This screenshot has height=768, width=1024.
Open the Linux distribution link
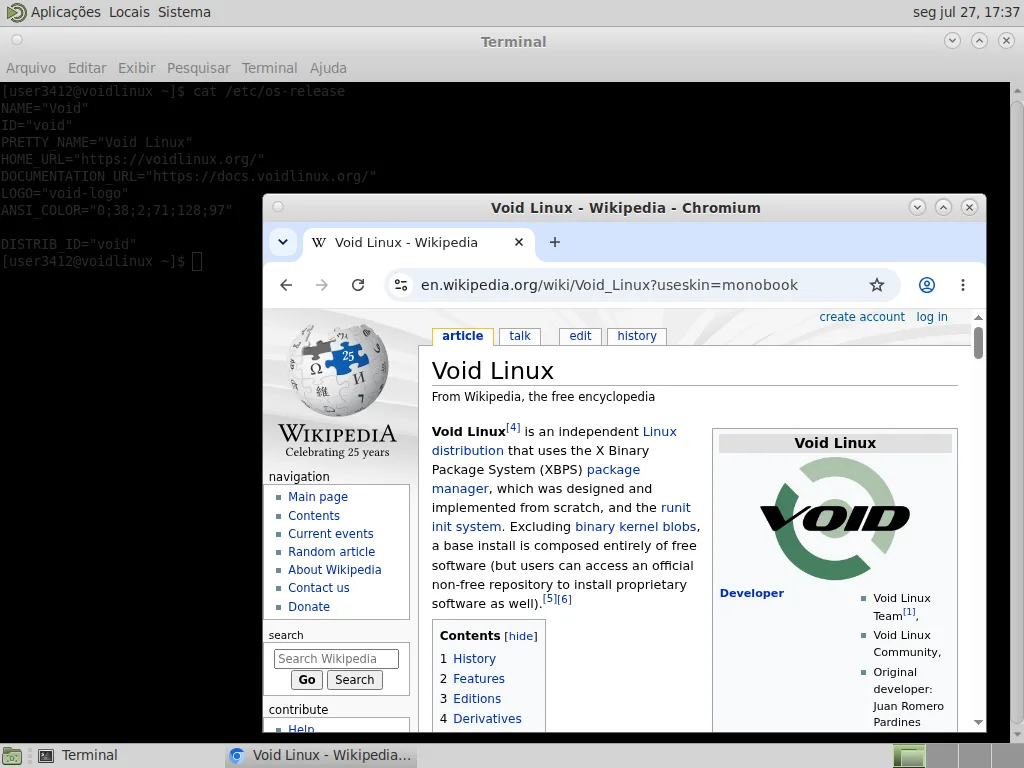(468, 451)
